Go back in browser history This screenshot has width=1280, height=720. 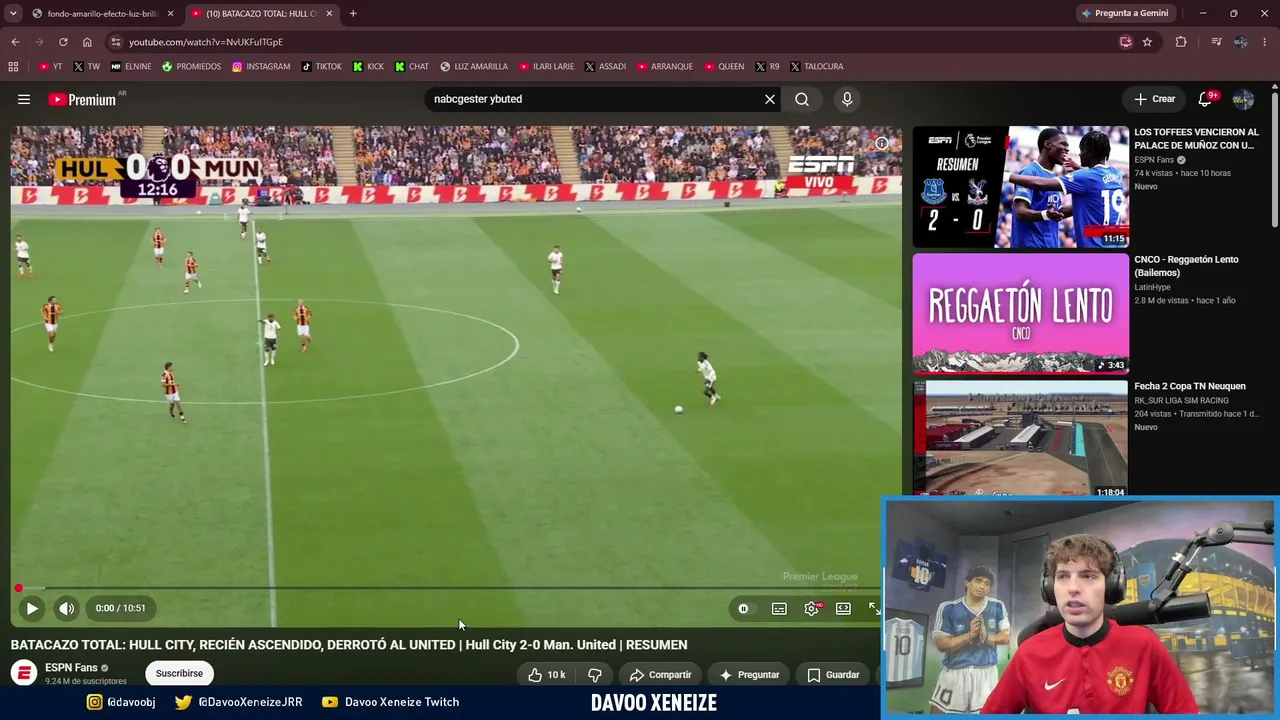point(15,42)
